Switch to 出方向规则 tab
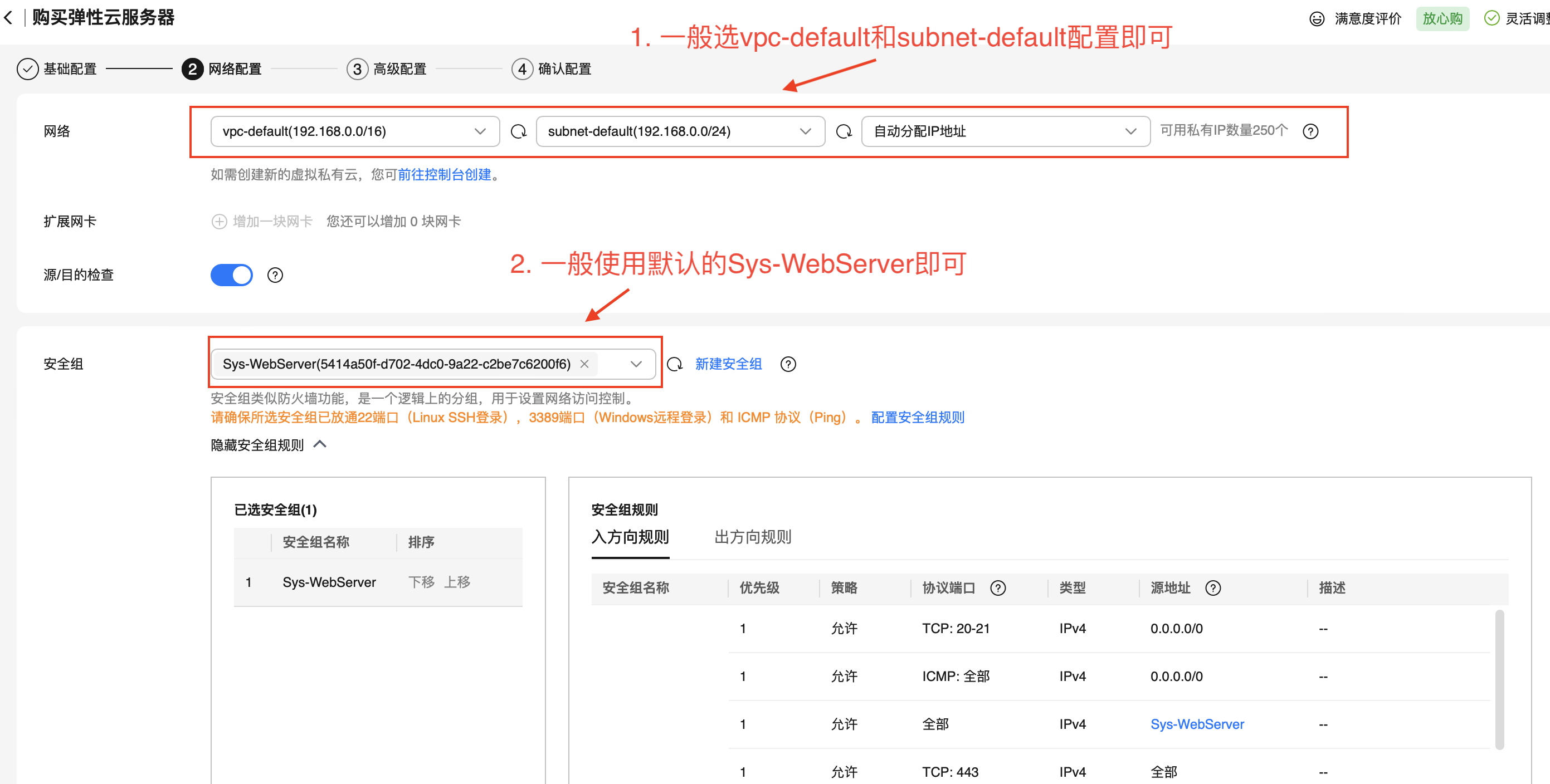 (x=752, y=537)
